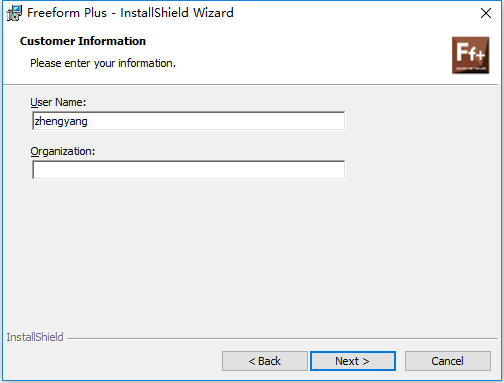This screenshot has width=504, height=383.
Task: Click the "Organization:" label
Action: pos(63,151)
